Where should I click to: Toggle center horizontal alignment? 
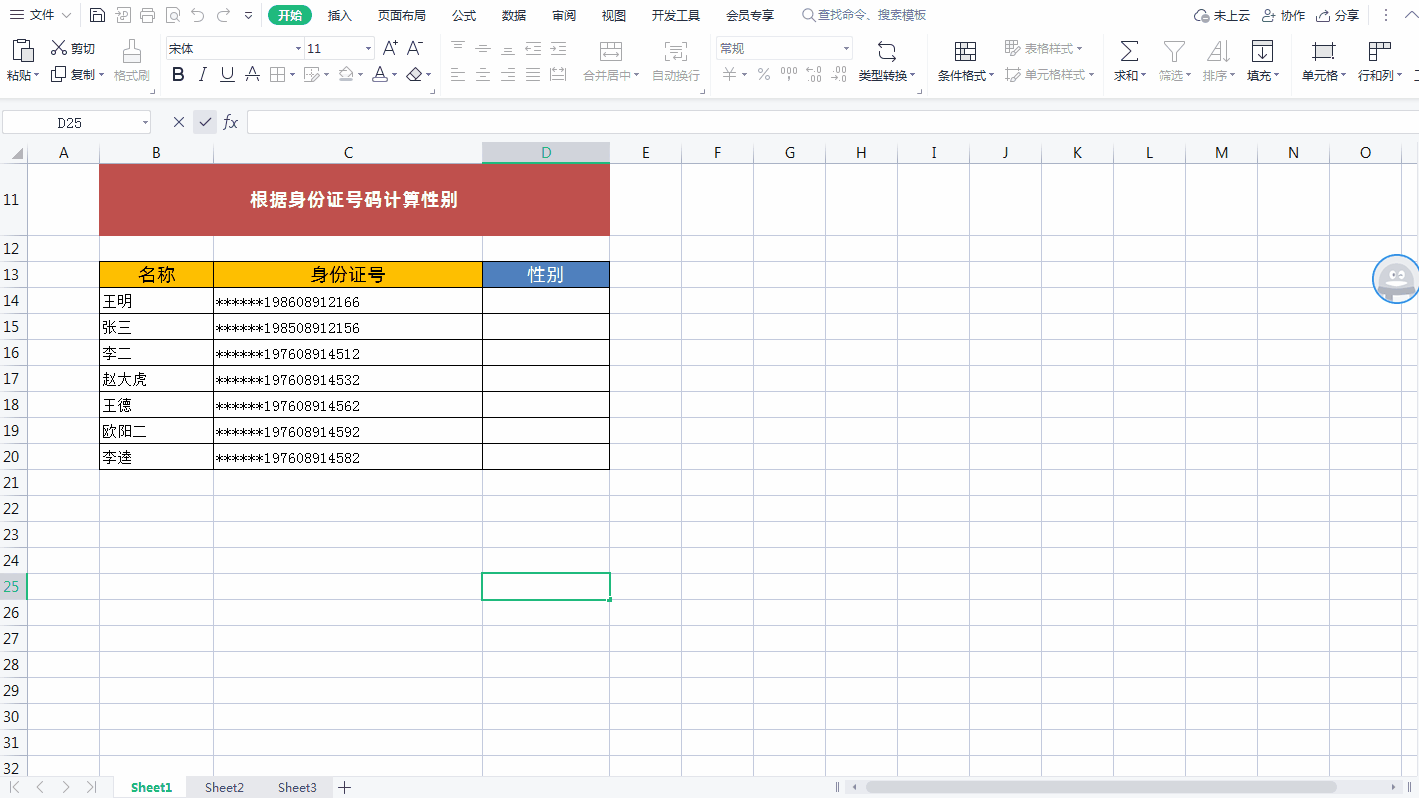[x=483, y=74]
